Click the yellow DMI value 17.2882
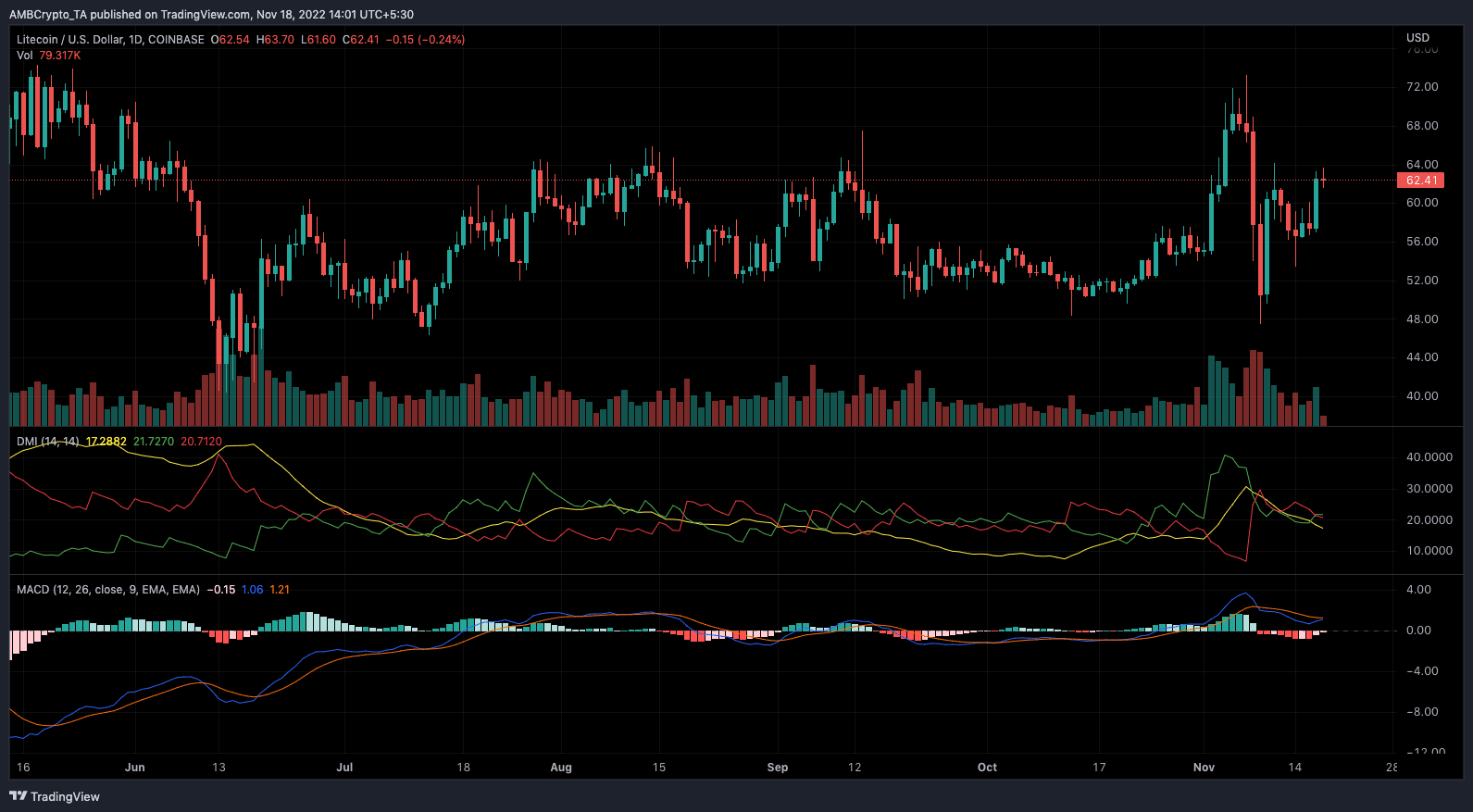This screenshot has height=812, width=1473. (x=106, y=442)
